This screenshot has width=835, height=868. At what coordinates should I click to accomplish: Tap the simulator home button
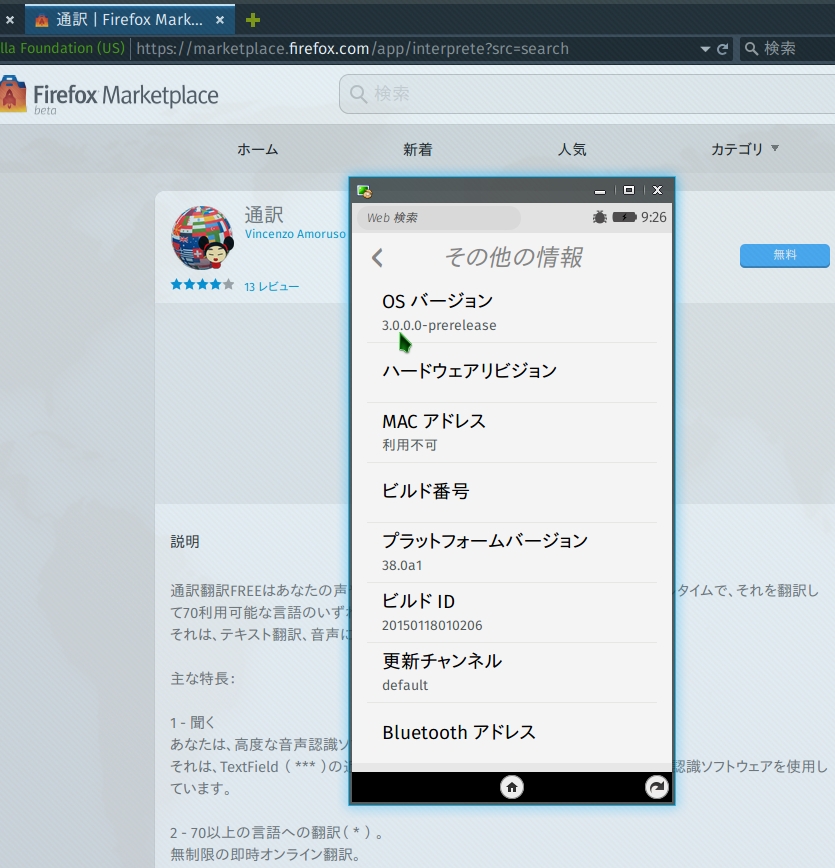(512, 787)
